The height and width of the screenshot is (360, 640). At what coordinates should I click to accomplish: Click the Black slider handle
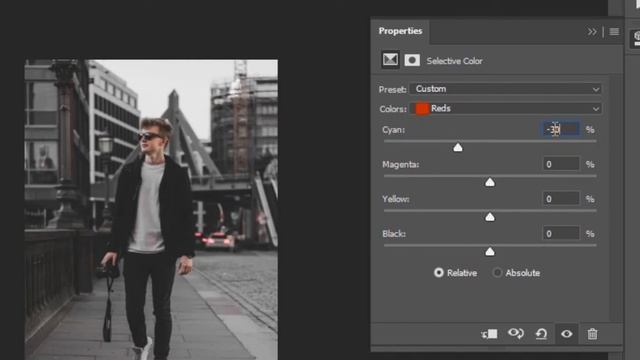tap(490, 251)
